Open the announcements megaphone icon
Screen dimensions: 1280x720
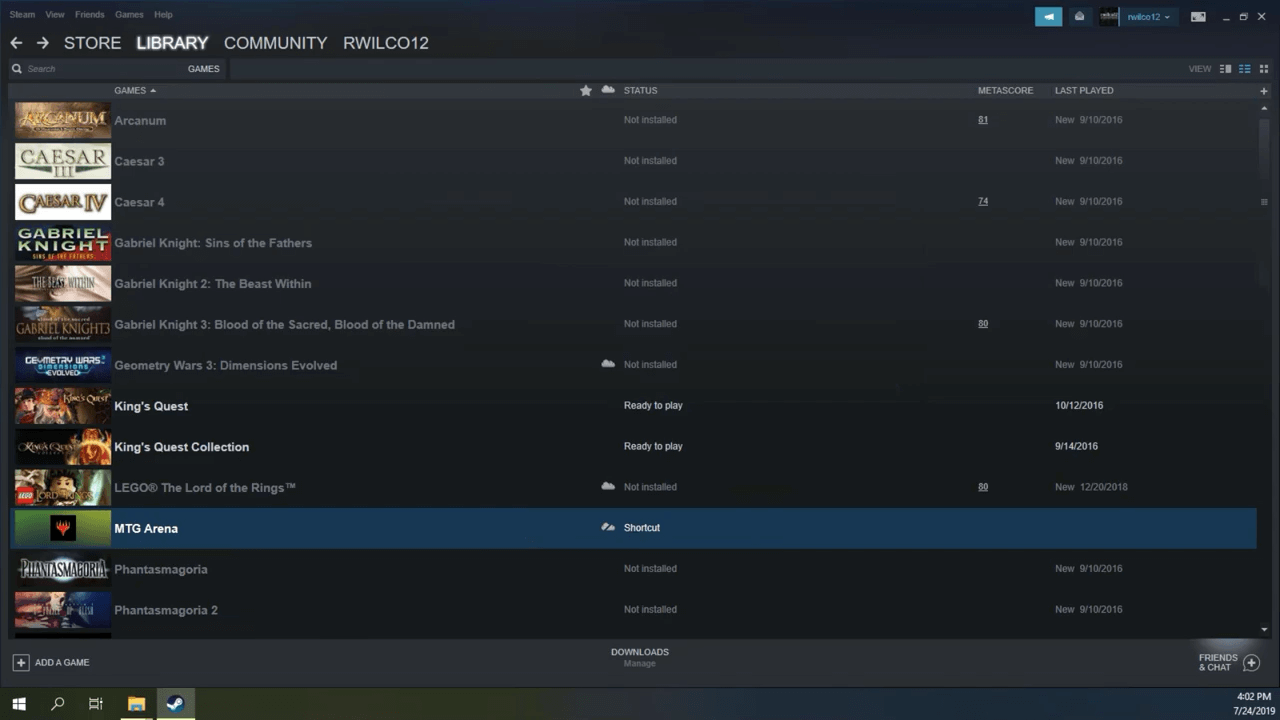click(x=1048, y=16)
